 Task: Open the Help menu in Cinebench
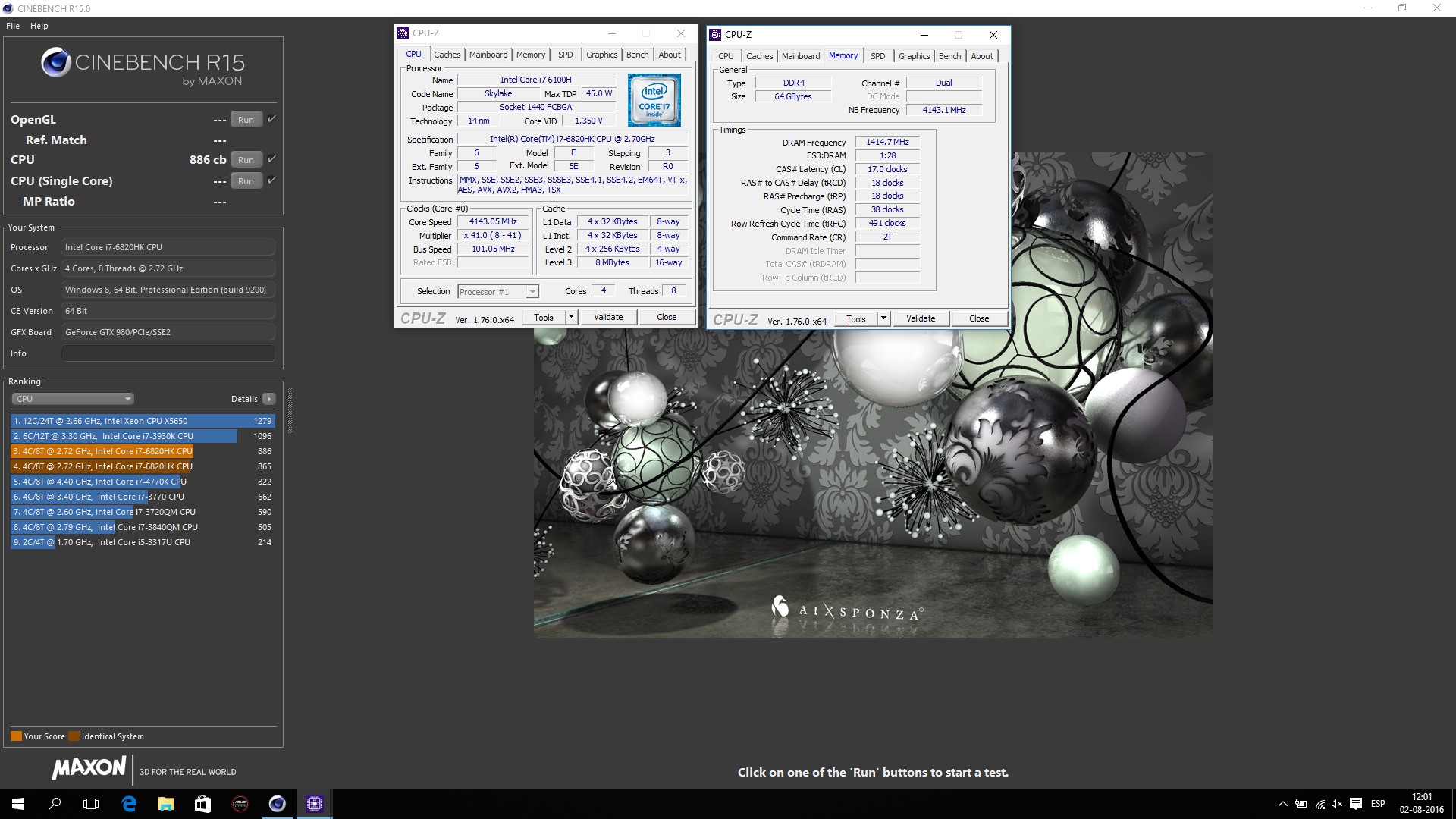pos(39,26)
